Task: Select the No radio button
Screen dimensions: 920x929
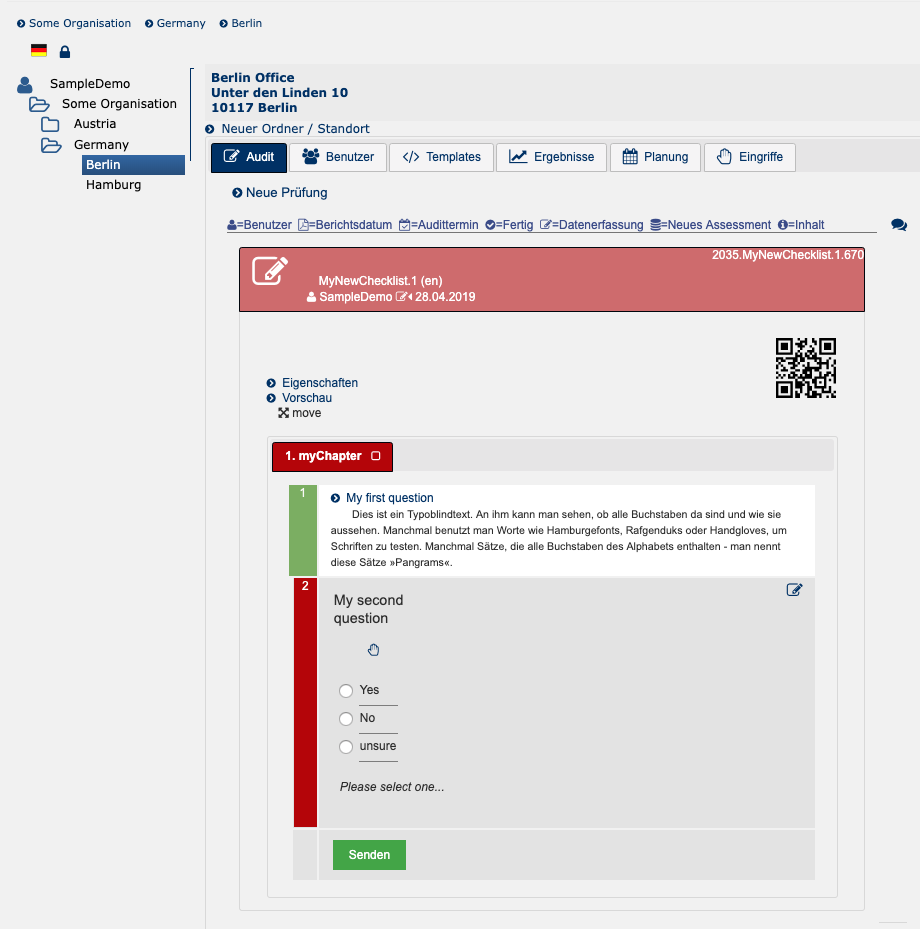Action: pos(346,719)
